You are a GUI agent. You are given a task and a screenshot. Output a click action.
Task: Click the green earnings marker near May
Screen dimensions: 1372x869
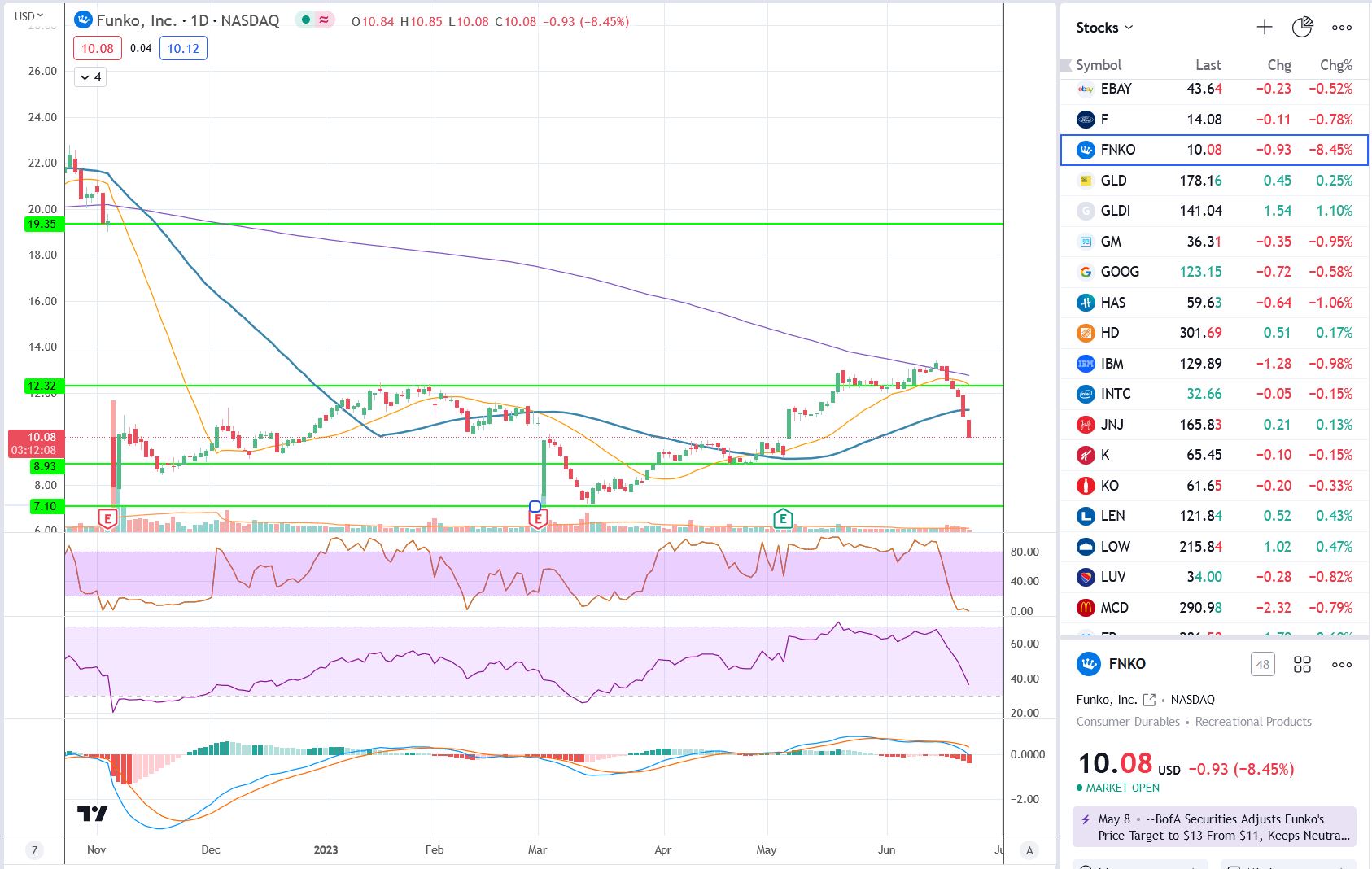pos(783,518)
